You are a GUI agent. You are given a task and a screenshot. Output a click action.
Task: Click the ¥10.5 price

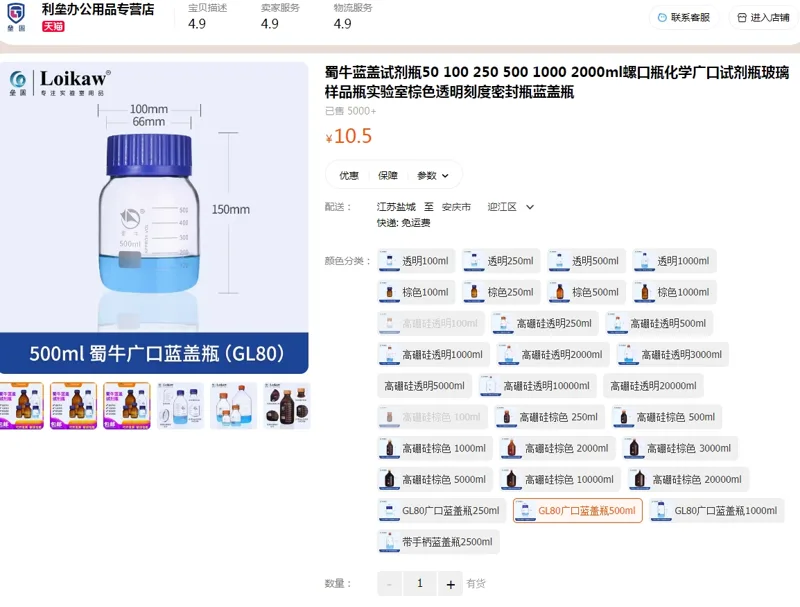pos(349,136)
